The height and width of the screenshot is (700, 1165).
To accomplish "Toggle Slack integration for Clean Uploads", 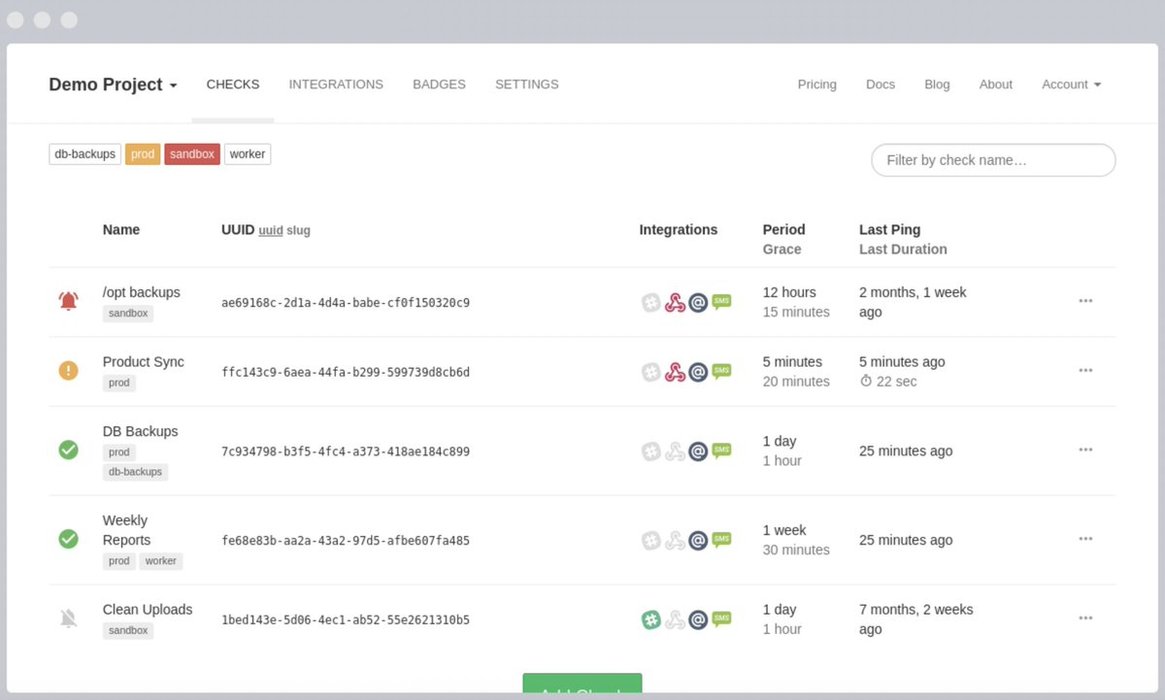I will pyautogui.click(x=651, y=620).
